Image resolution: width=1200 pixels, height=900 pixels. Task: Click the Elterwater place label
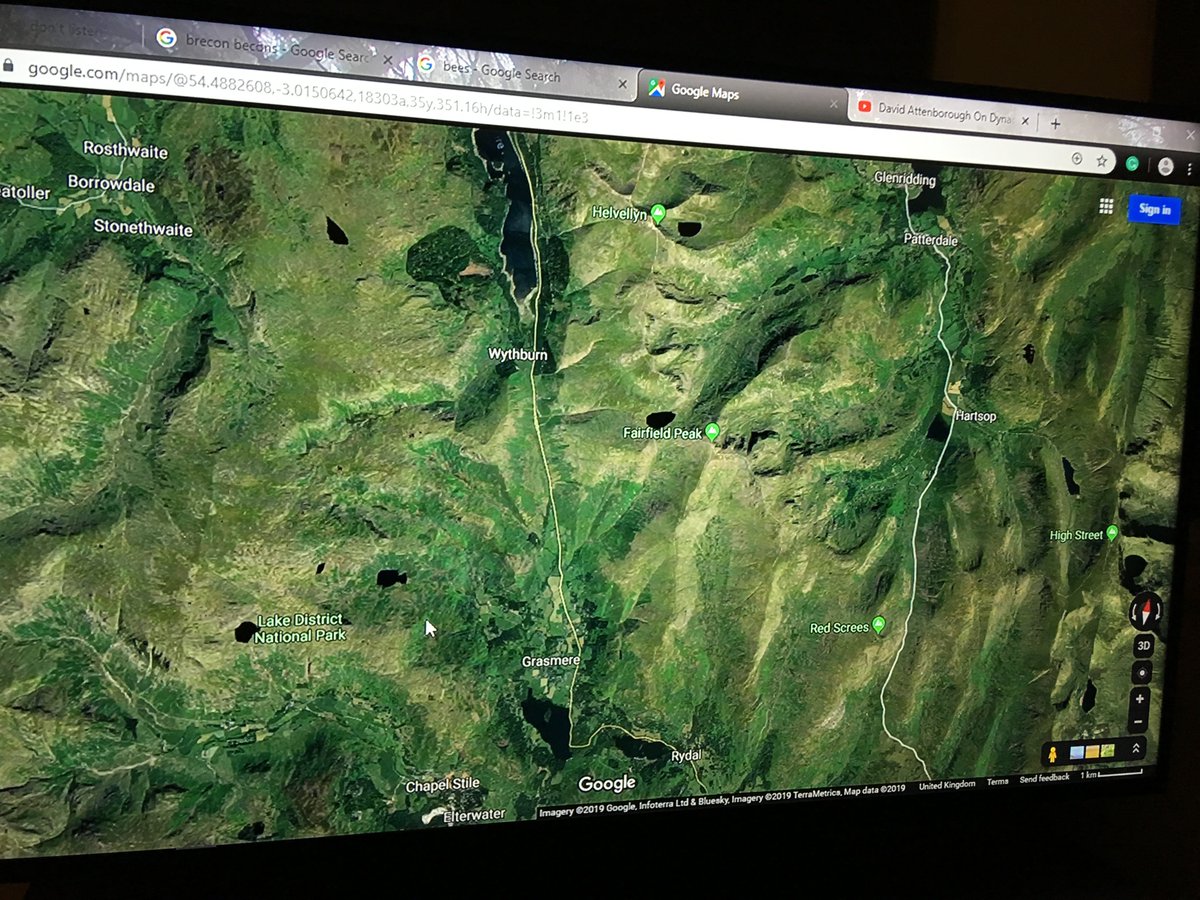[x=474, y=815]
